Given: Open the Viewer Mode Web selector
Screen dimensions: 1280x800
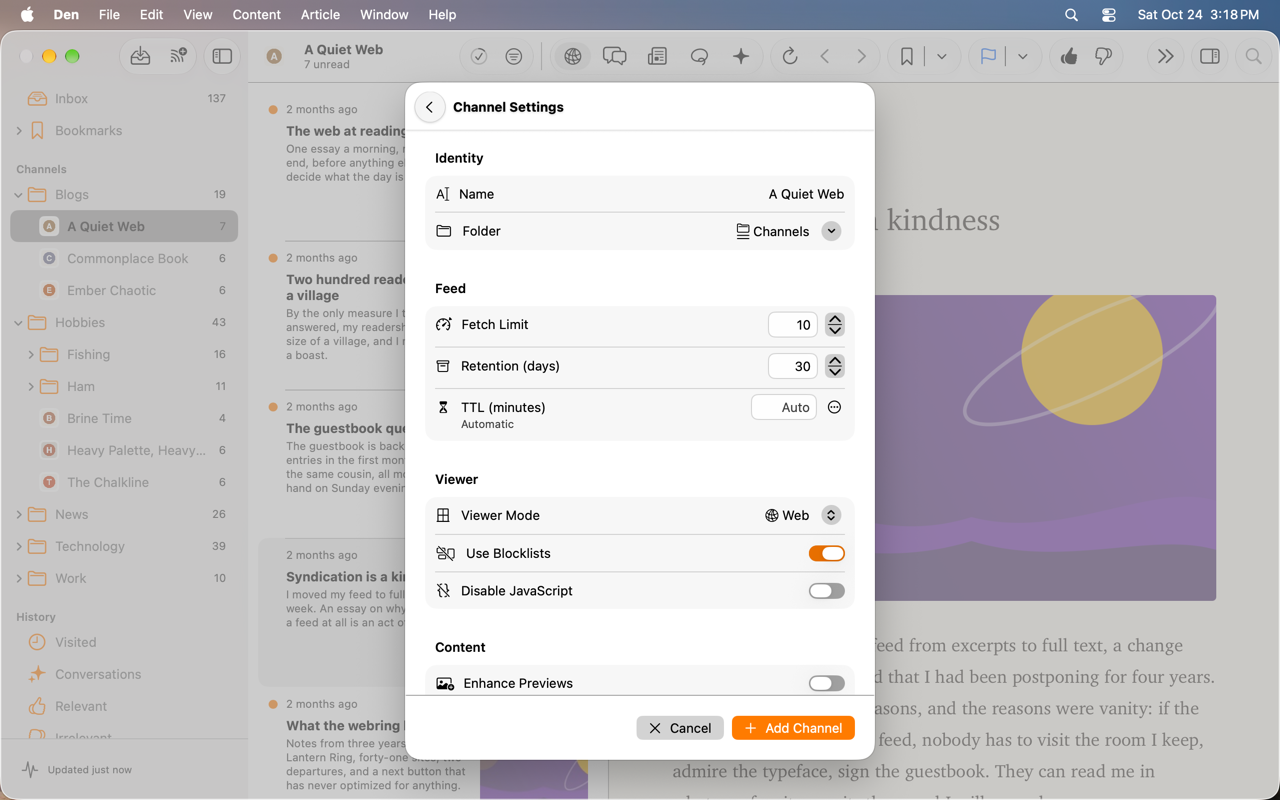Looking at the screenshot, I should click(831, 515).
